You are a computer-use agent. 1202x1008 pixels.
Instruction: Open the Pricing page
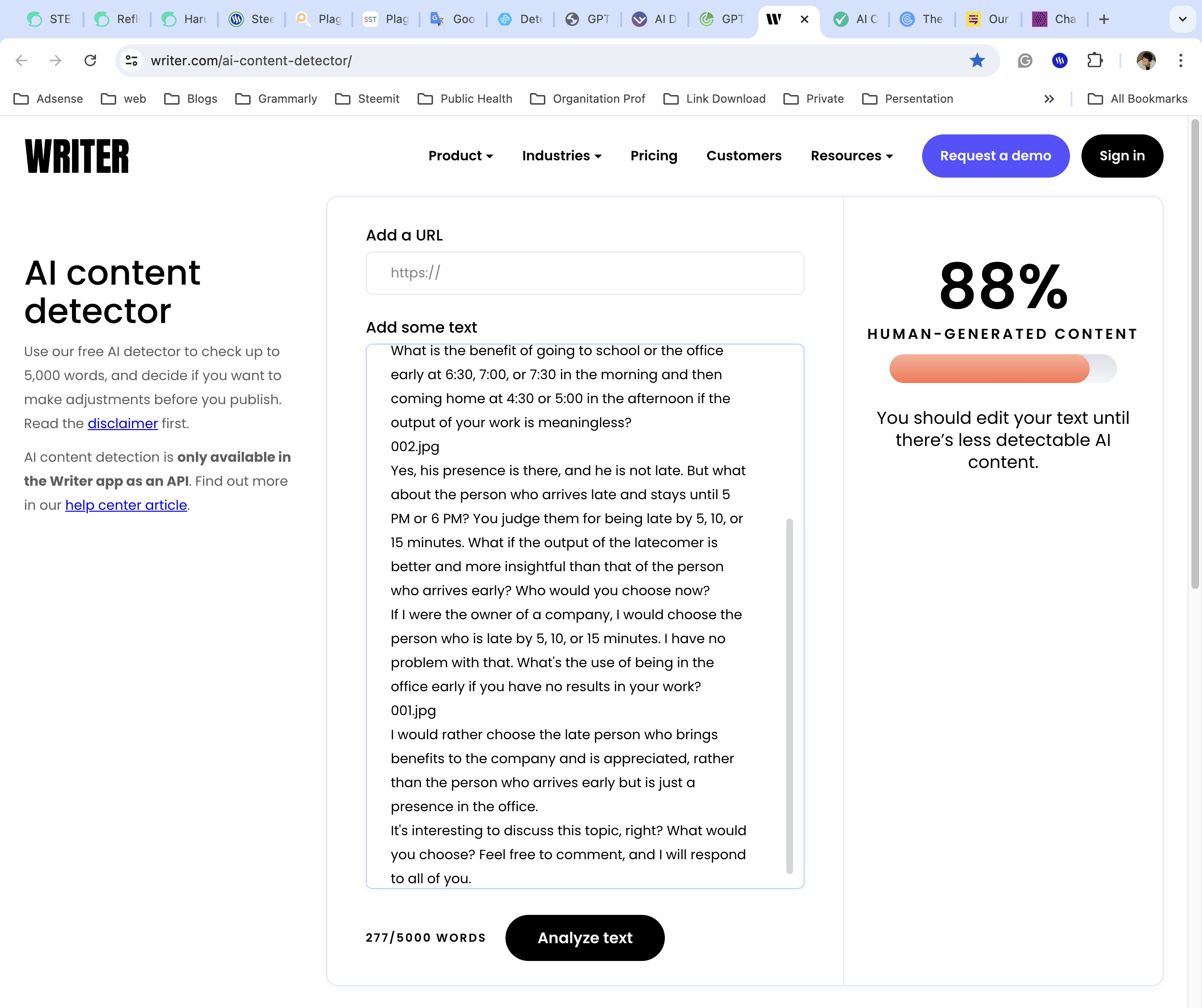(x=654, y=156)
